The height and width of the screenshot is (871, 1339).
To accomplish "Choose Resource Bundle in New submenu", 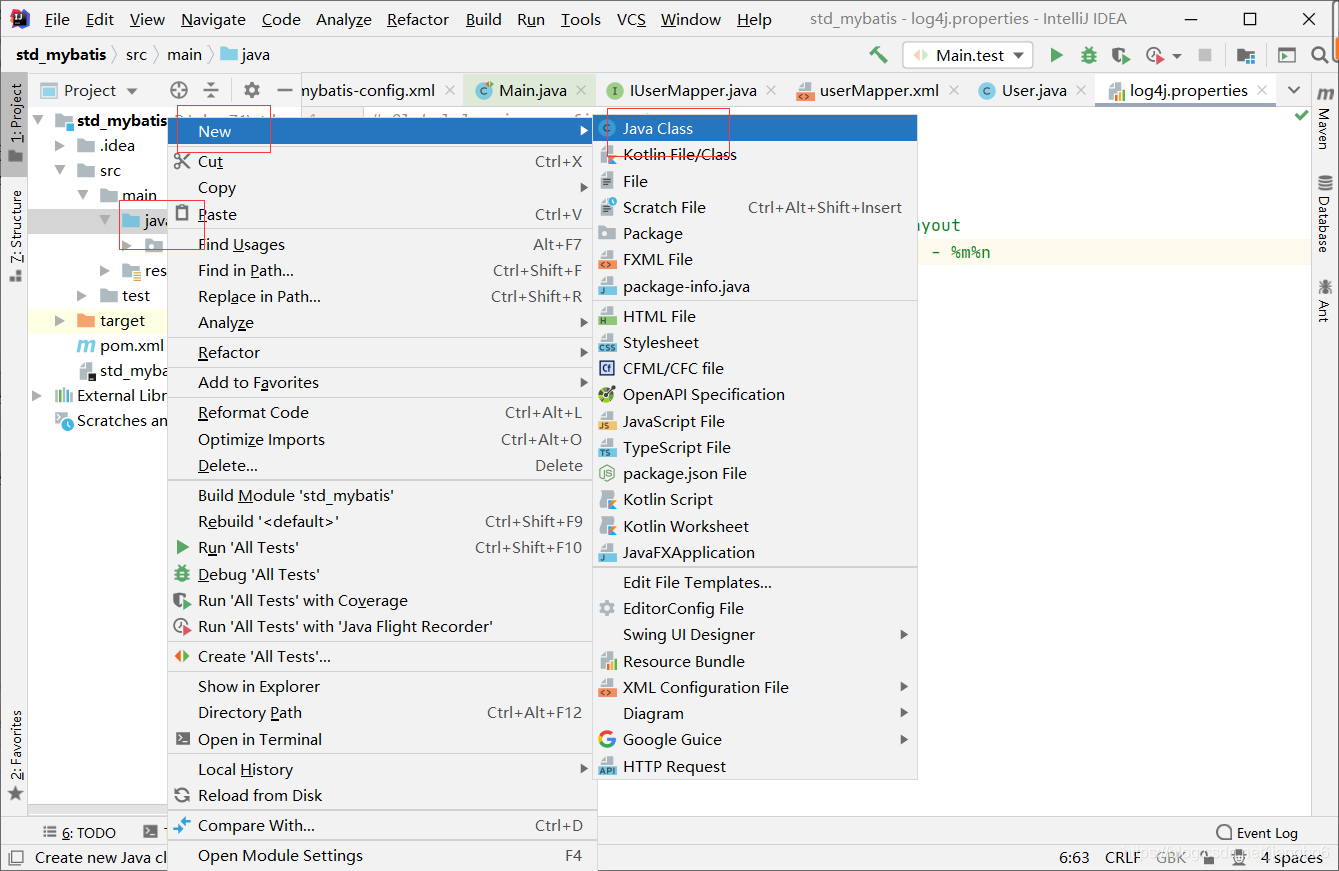I will coord(755,661).
